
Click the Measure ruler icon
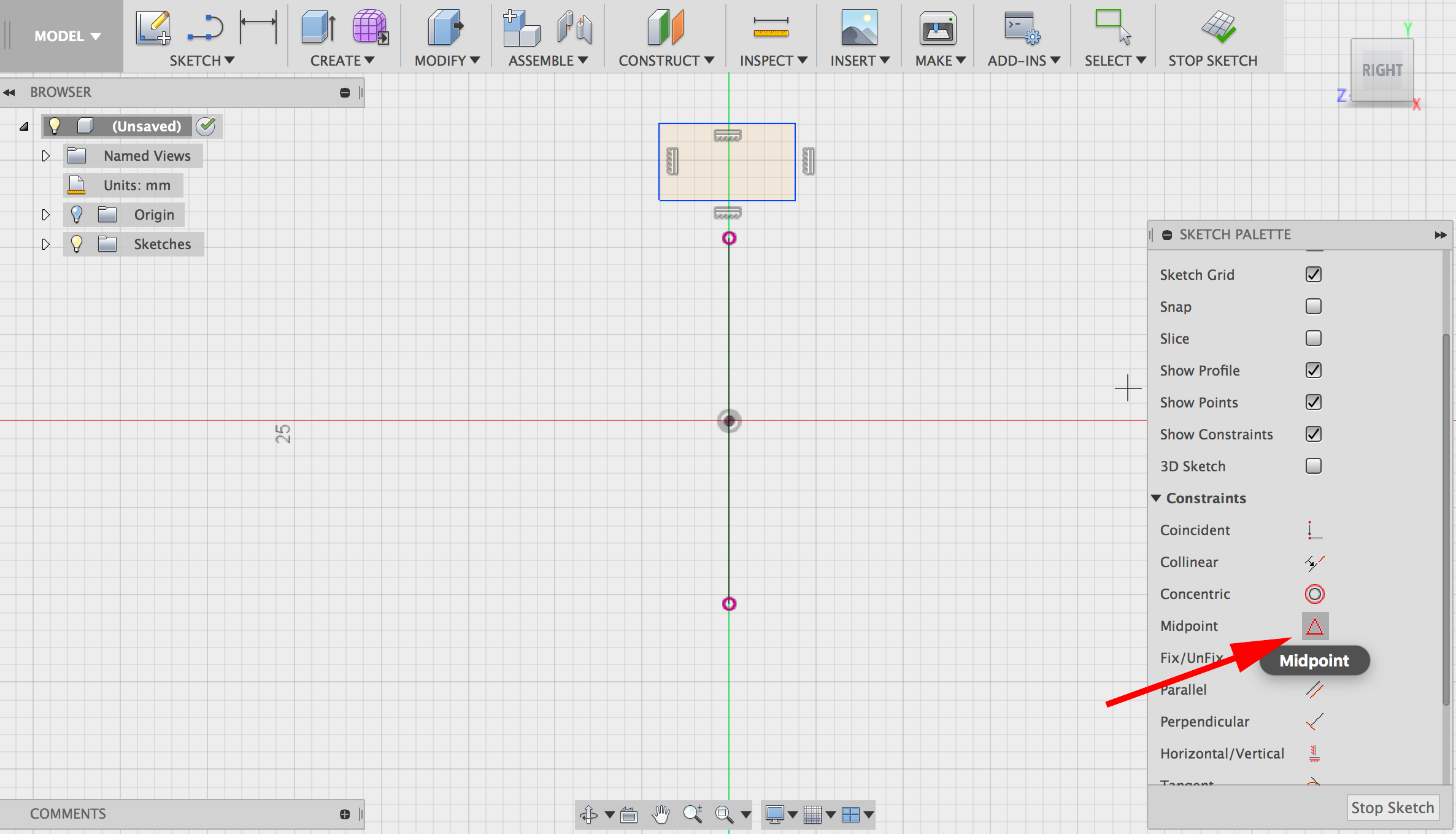[x=771, y=28]
